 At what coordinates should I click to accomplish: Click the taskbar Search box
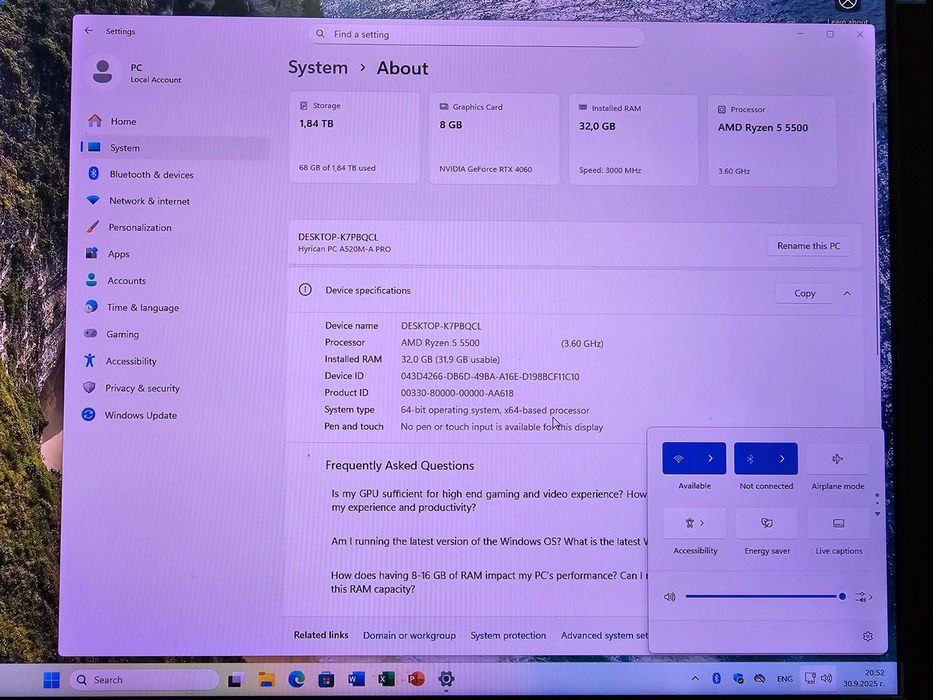click(144, 680)
